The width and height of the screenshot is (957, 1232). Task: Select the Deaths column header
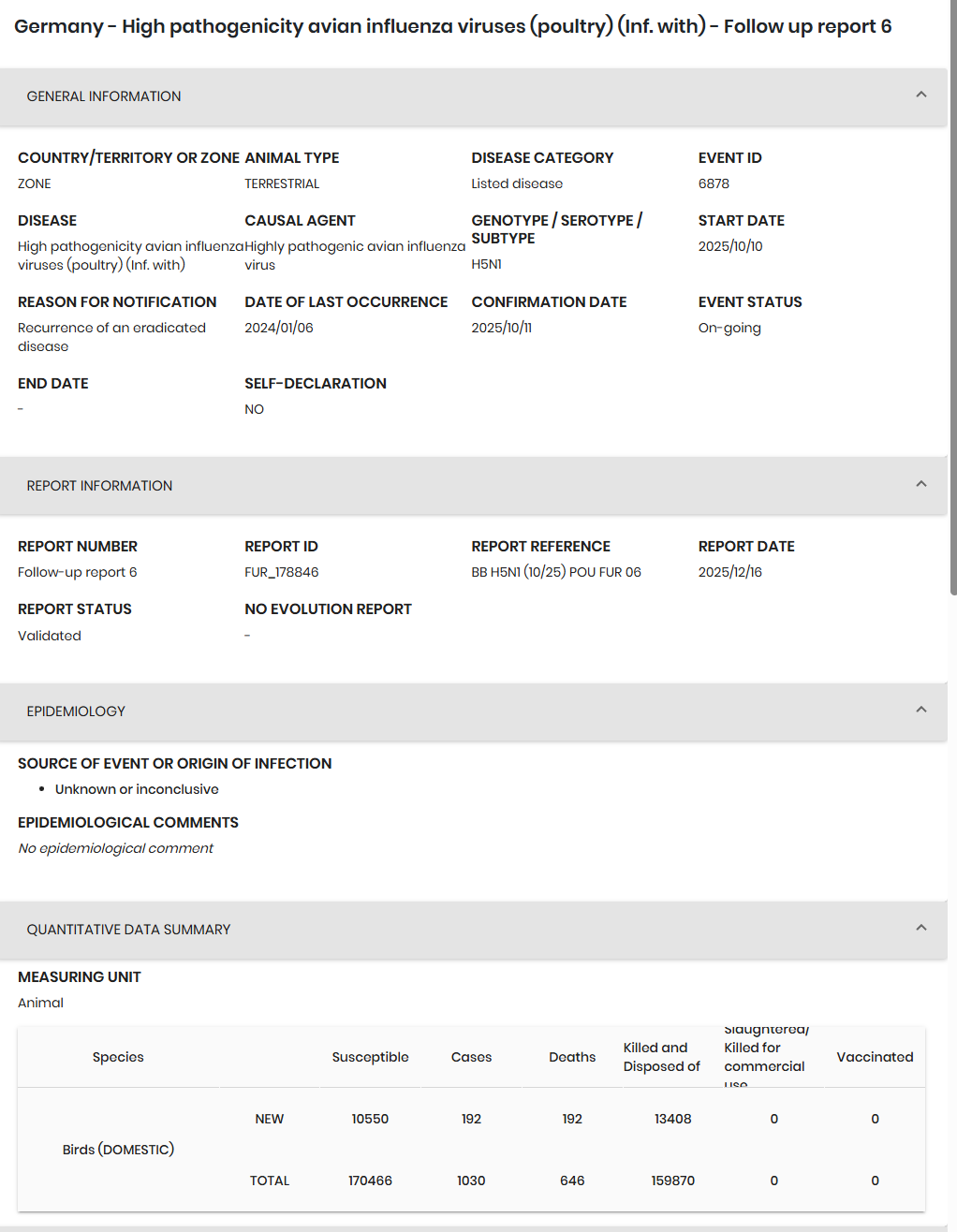(572, 1057)
